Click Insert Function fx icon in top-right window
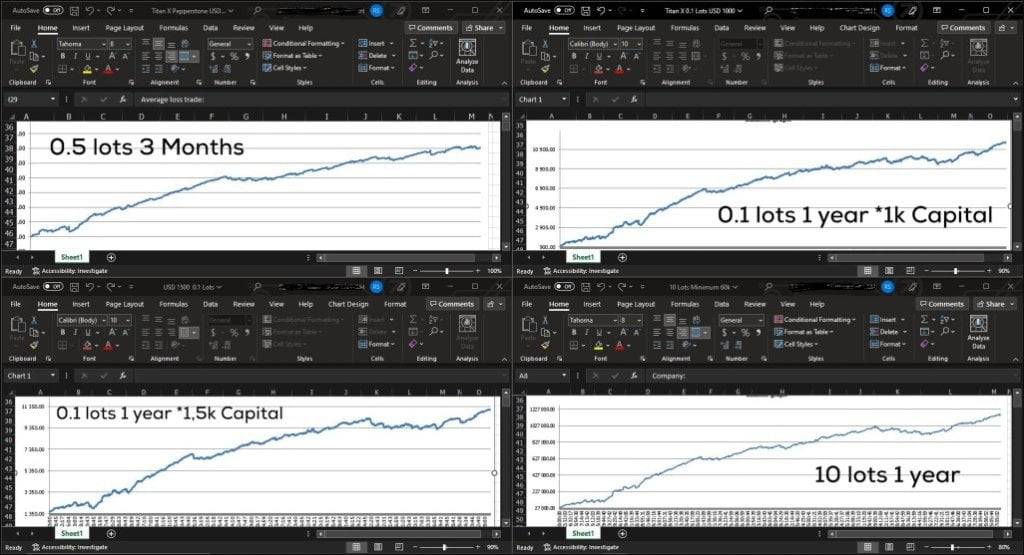The width and height of the screenshot is (1024, 555). pyautogui.click(x=634, y=100)
